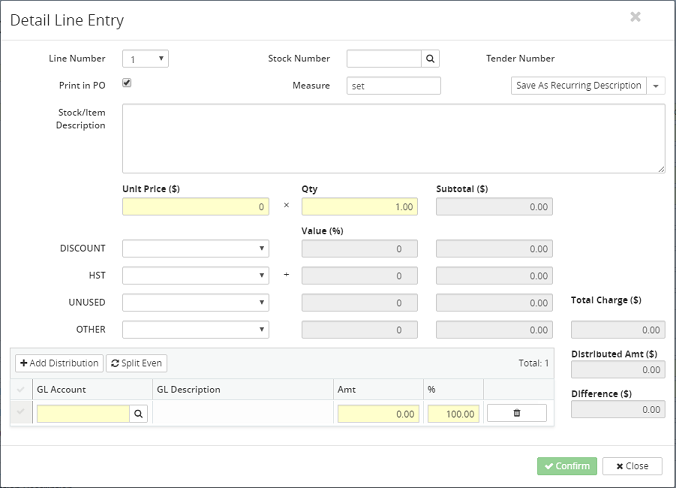Click the trash icon to delete distribution row

coord(516,413)
